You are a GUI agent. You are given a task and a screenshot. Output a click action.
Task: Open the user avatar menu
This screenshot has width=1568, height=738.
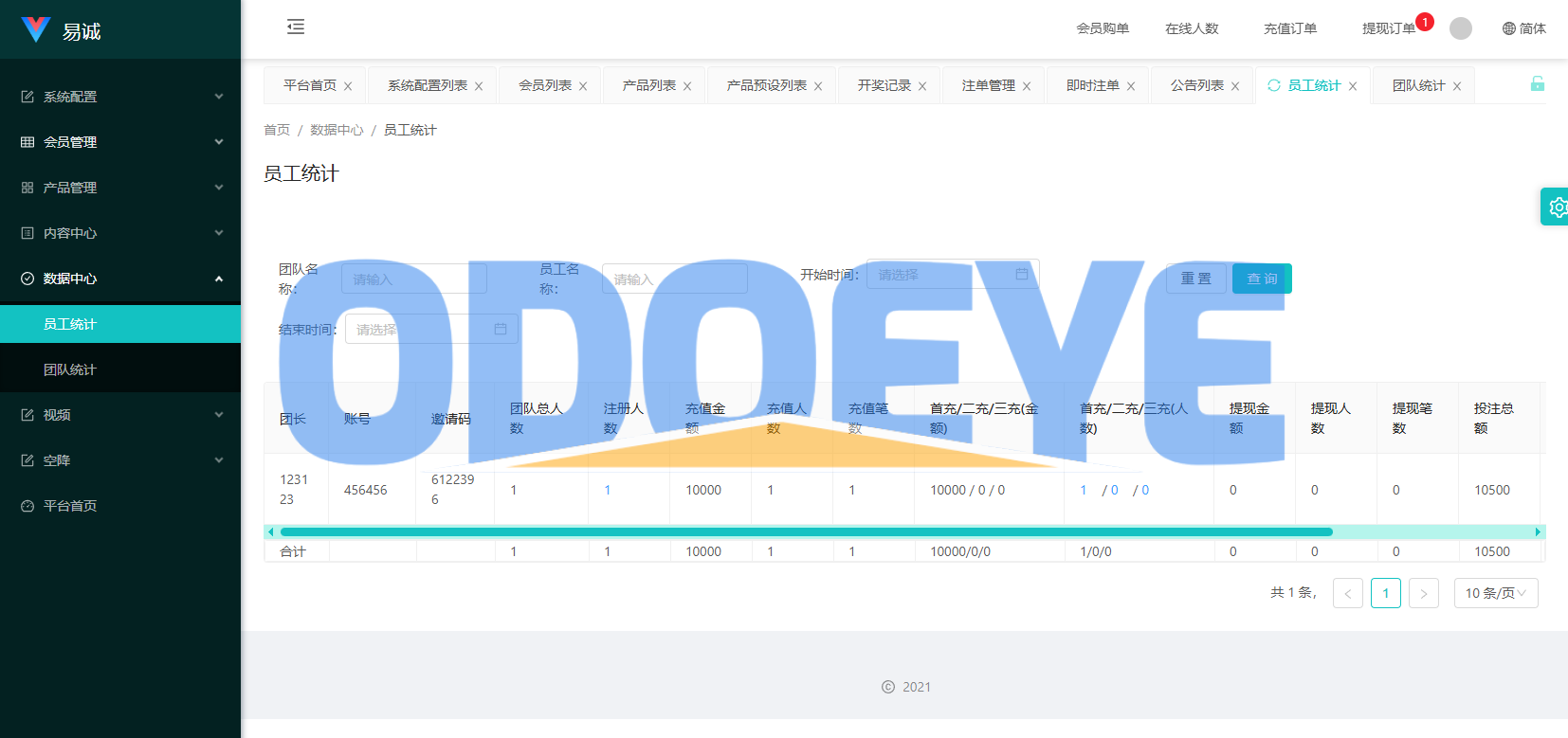[x=1461, y=28]
